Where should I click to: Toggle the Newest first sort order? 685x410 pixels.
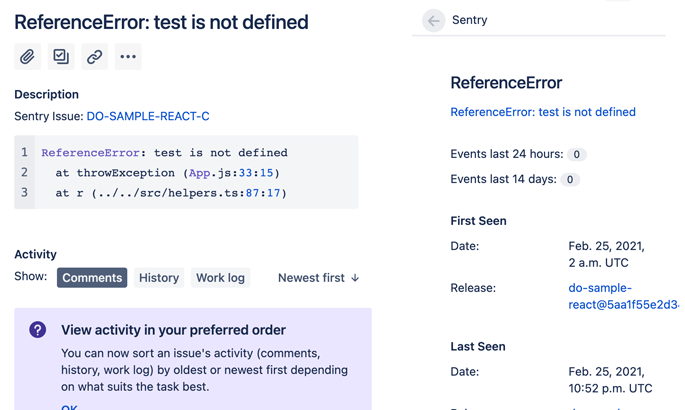click(x=318, y=278)
